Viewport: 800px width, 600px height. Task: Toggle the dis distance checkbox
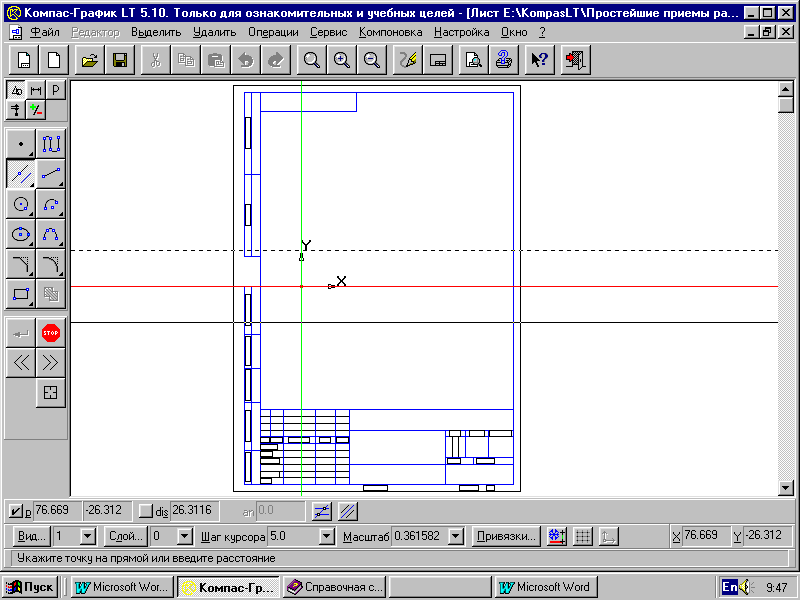pyautogui.click(x=145, y=511)
